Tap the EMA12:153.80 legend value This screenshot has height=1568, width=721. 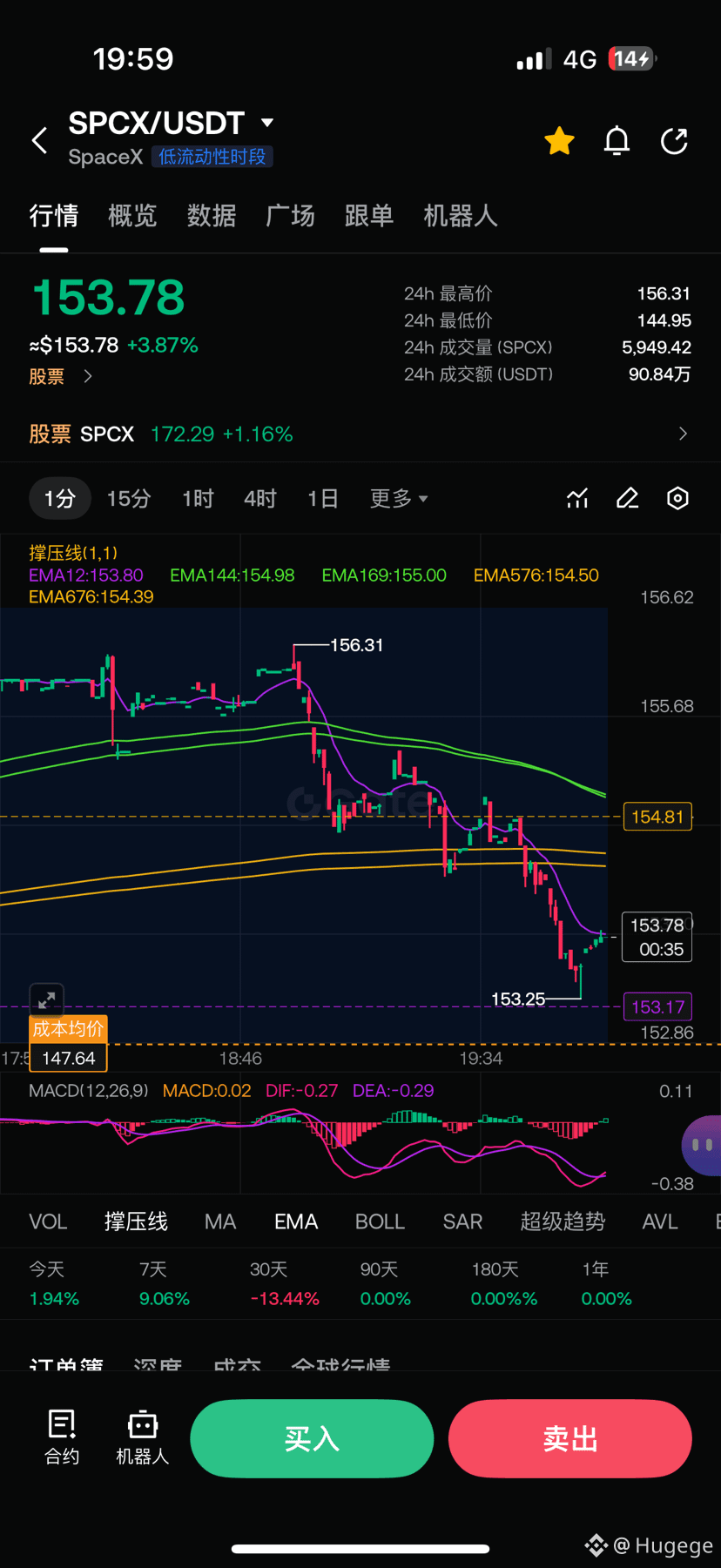point(86,575)
